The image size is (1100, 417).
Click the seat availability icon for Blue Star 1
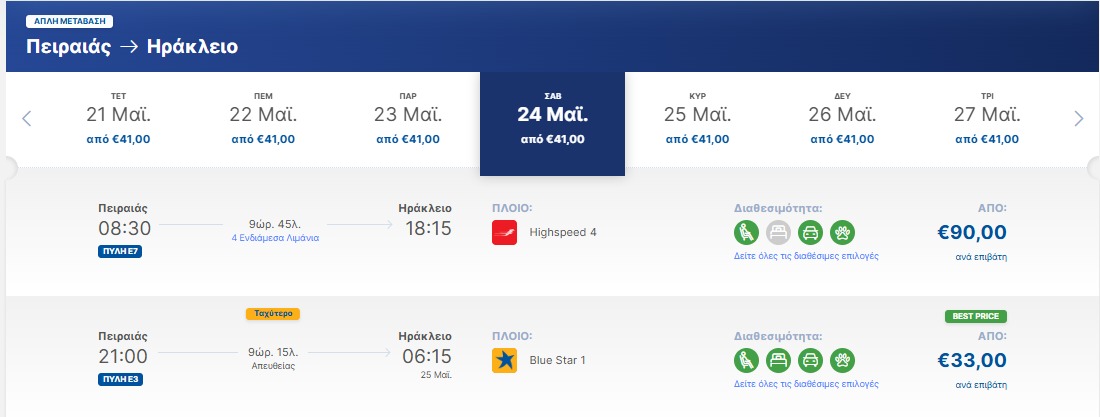(x=746, y=360)
